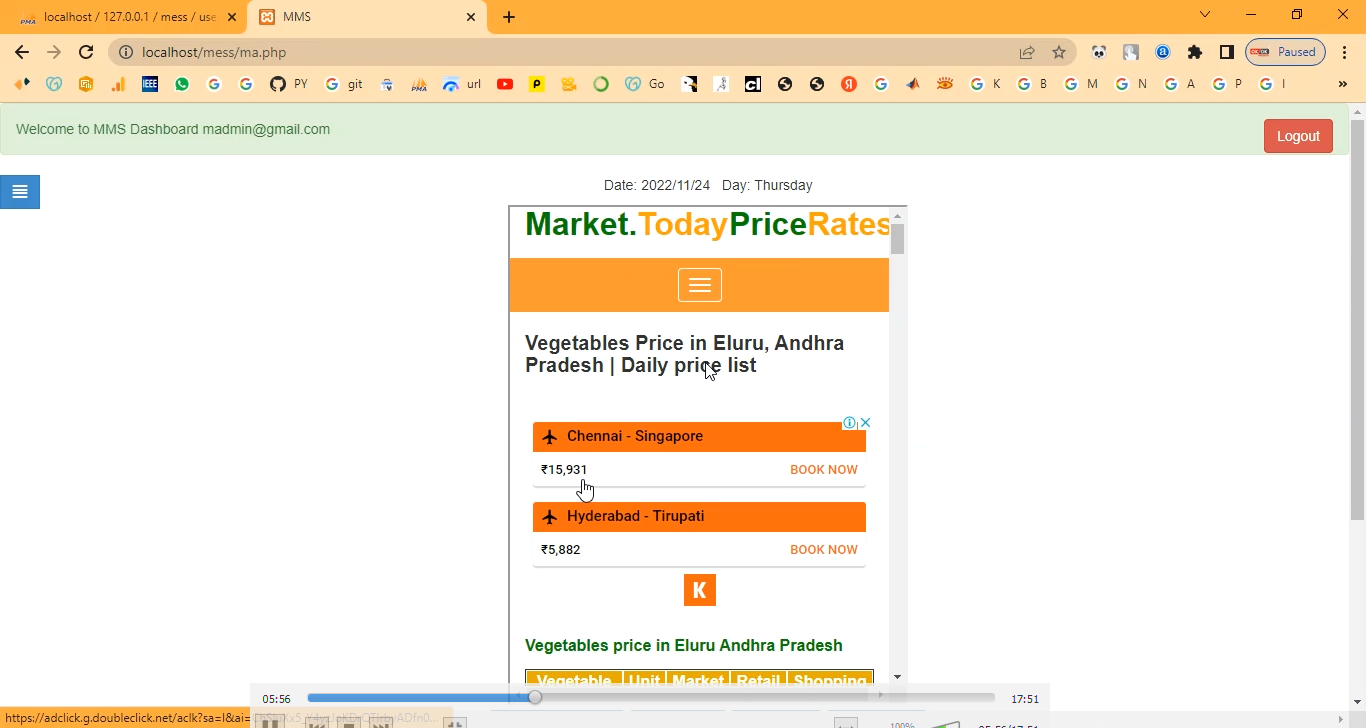Viewport: 1366px width, 728px height.
Task: Open the GitHub bookmark labeled PY
Action: [288, 85]
